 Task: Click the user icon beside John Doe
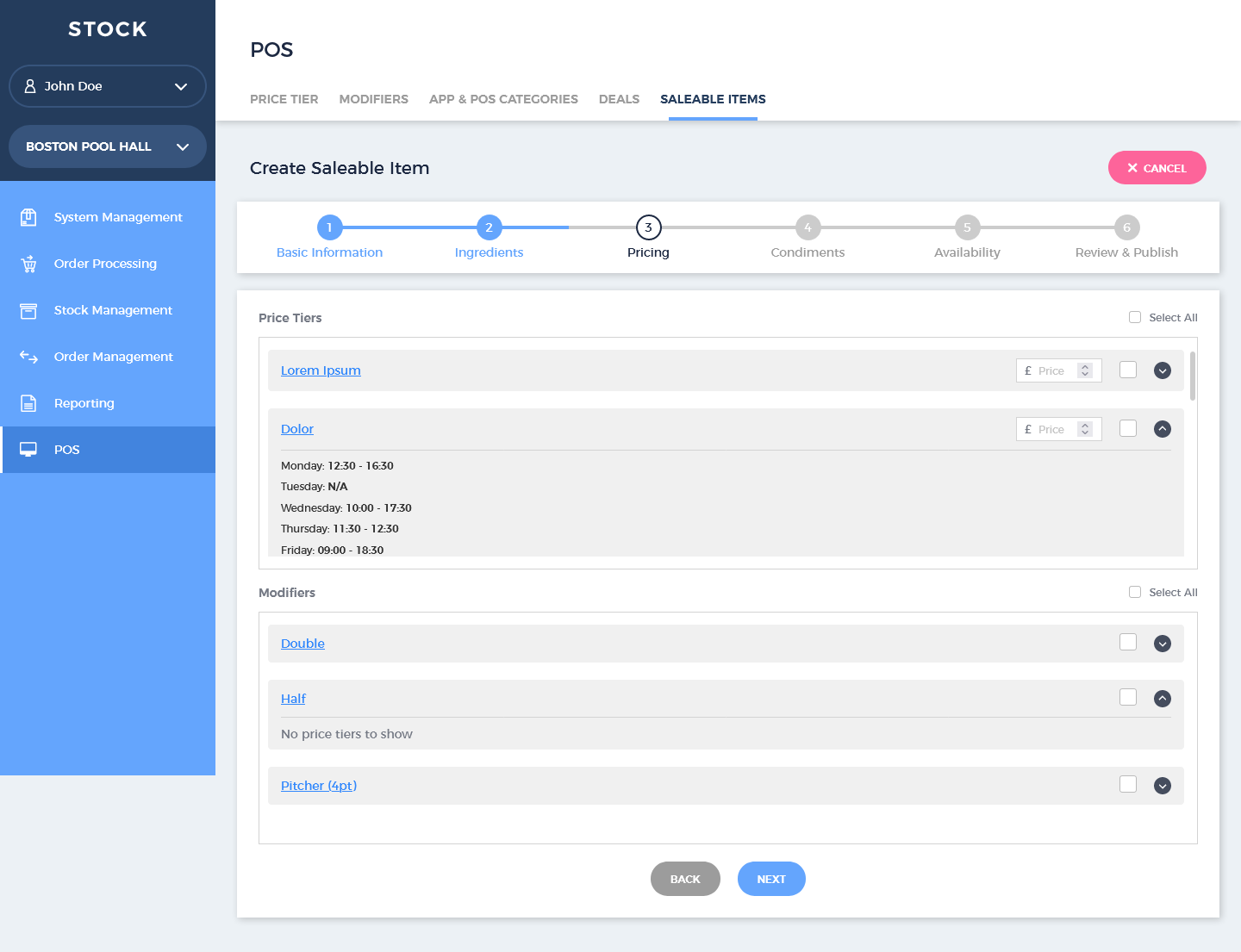pyautogui.click(x=30, y=86)
